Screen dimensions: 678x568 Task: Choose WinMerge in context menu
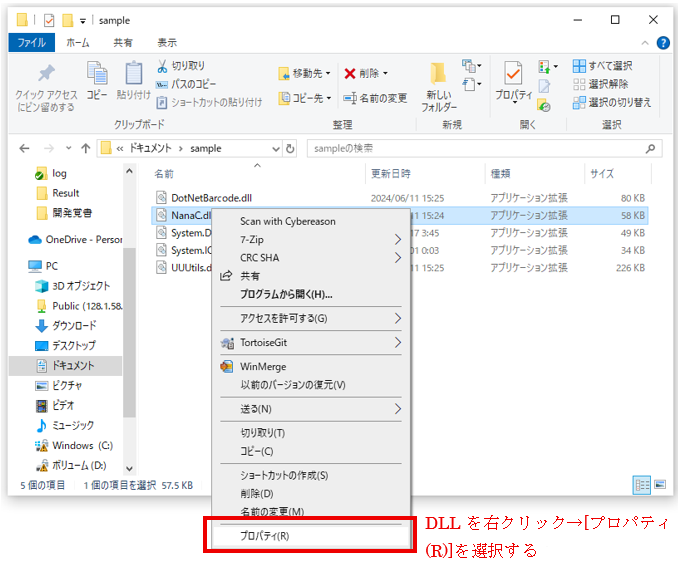(263, 367)
